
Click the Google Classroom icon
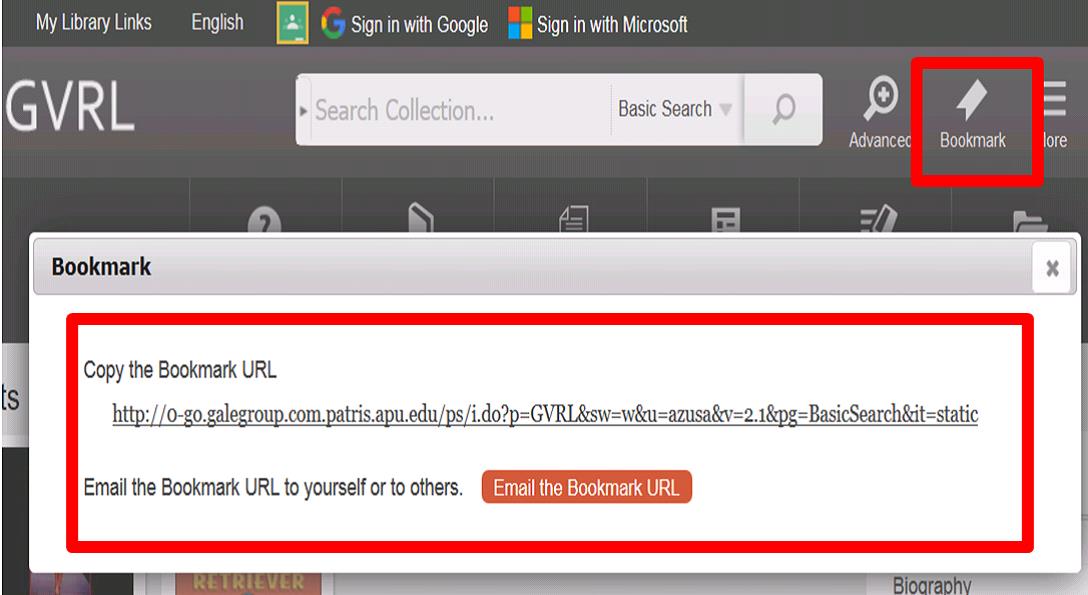point(292,23)
